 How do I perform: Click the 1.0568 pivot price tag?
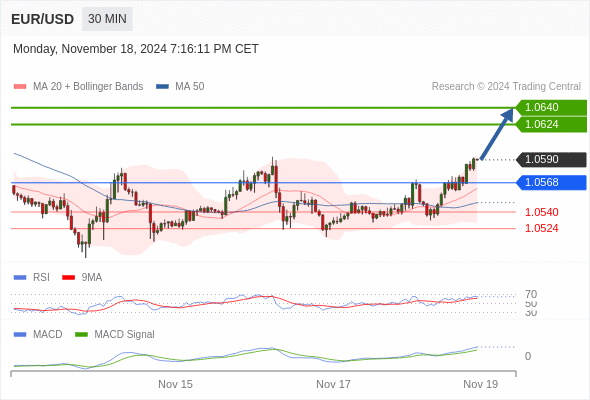(551, 183)
